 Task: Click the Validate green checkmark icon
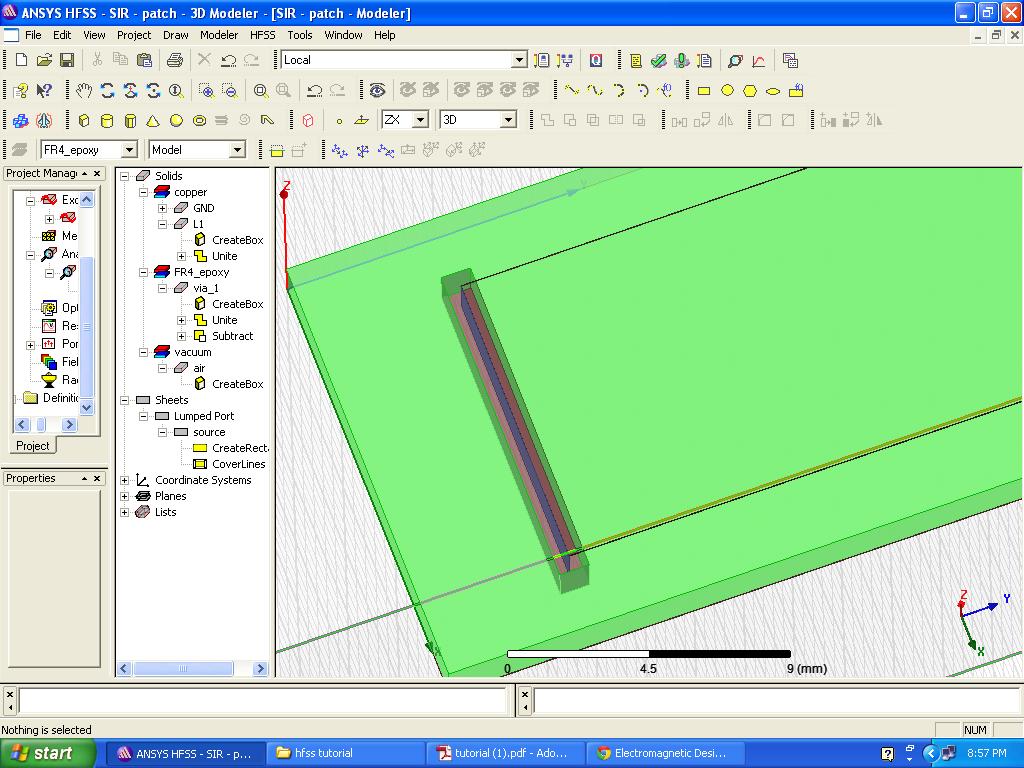[x=658, y=61]
